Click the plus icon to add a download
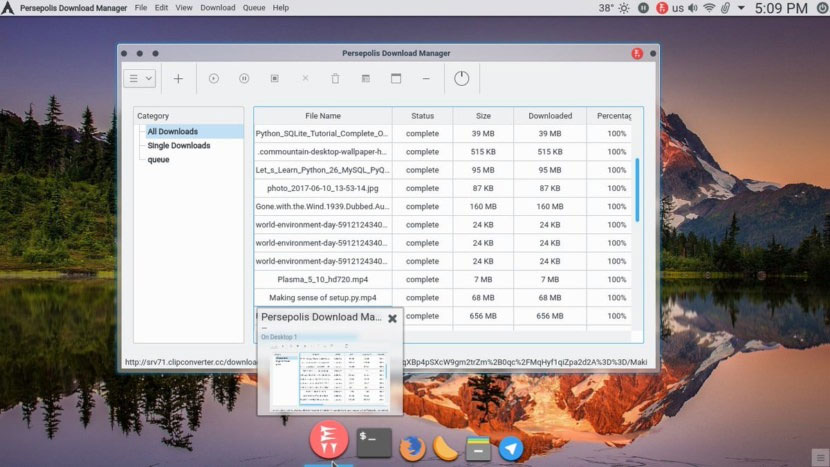The height and width of the screenshot is (467, 830). (178, 78)
